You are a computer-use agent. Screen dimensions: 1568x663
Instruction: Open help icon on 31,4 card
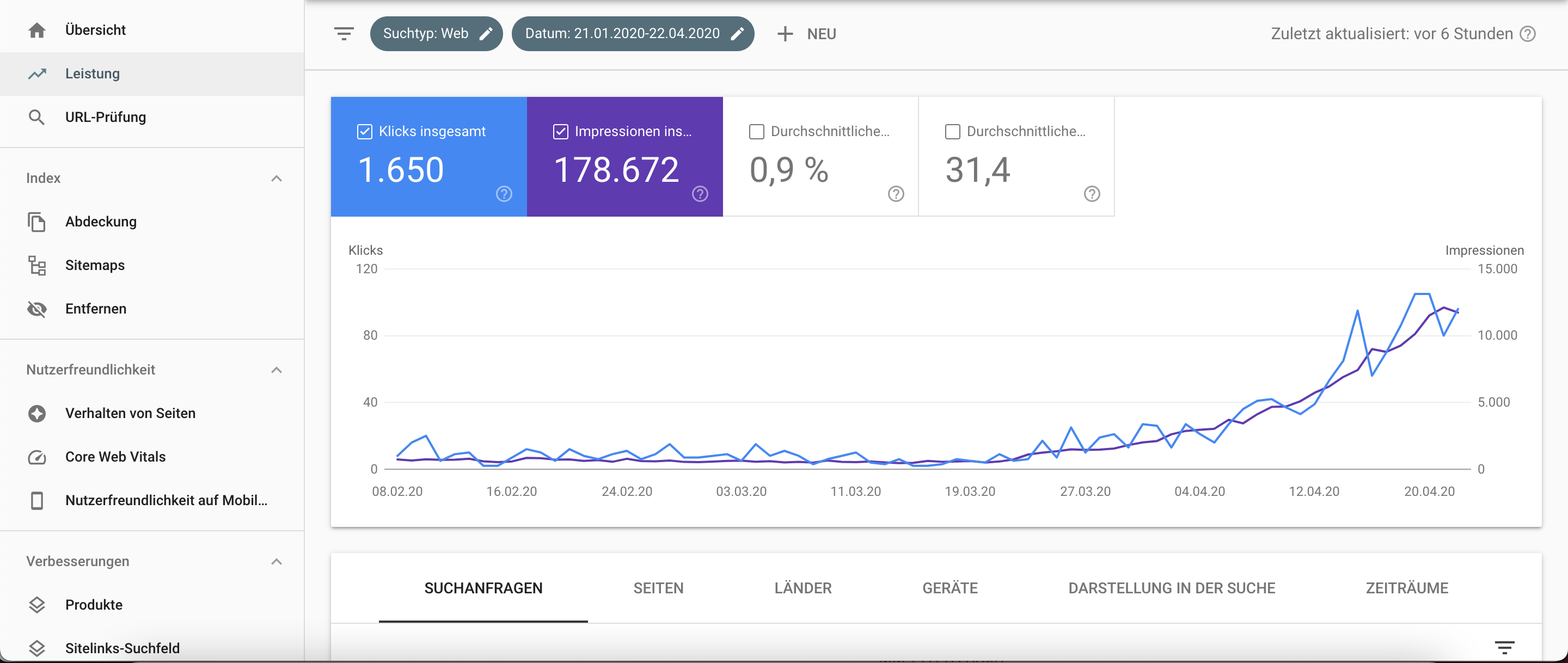[1092, 194]
